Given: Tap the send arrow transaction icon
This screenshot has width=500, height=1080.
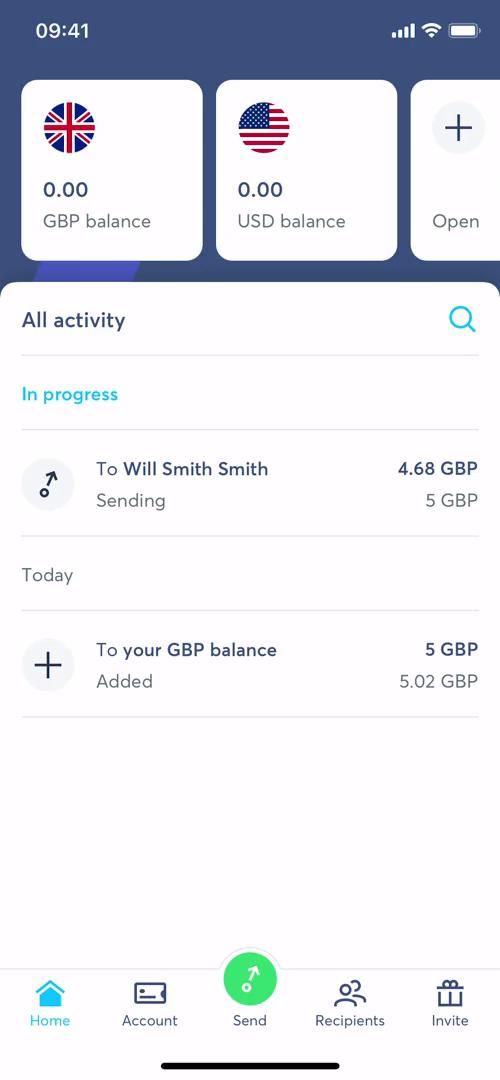Looking at the screenshot, I should [x=48, y=484].
